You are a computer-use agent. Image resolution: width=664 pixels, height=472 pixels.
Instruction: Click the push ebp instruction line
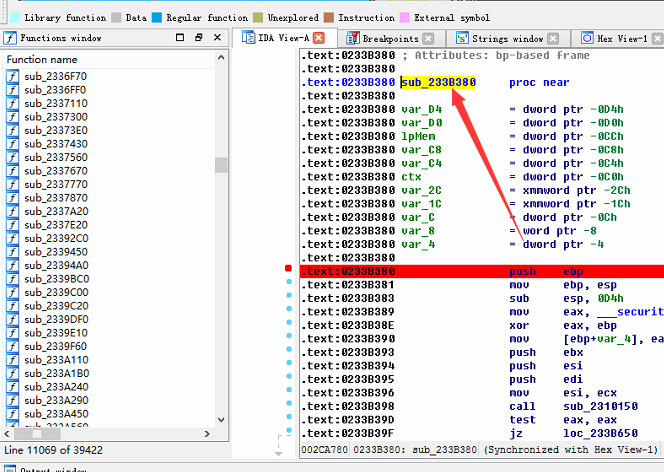tap(481, 271)
